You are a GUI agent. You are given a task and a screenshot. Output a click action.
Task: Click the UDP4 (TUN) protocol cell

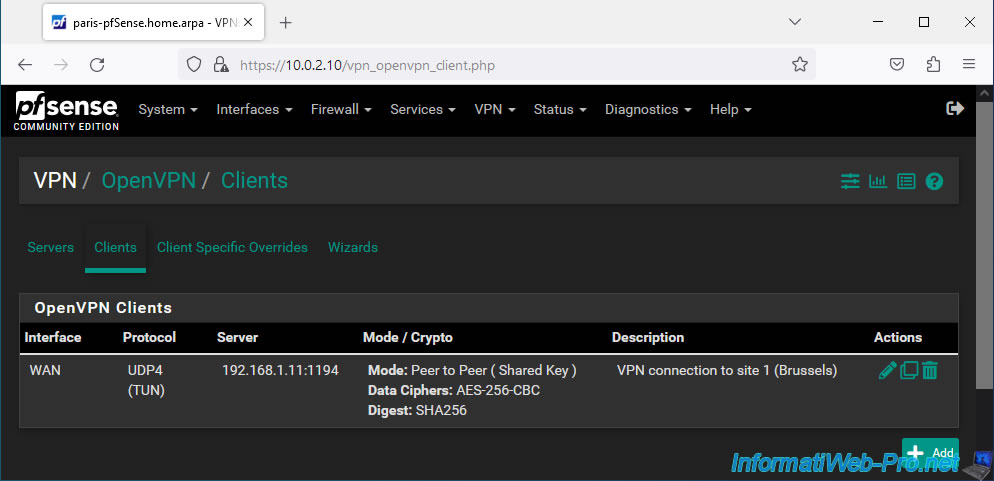(146, 380)
